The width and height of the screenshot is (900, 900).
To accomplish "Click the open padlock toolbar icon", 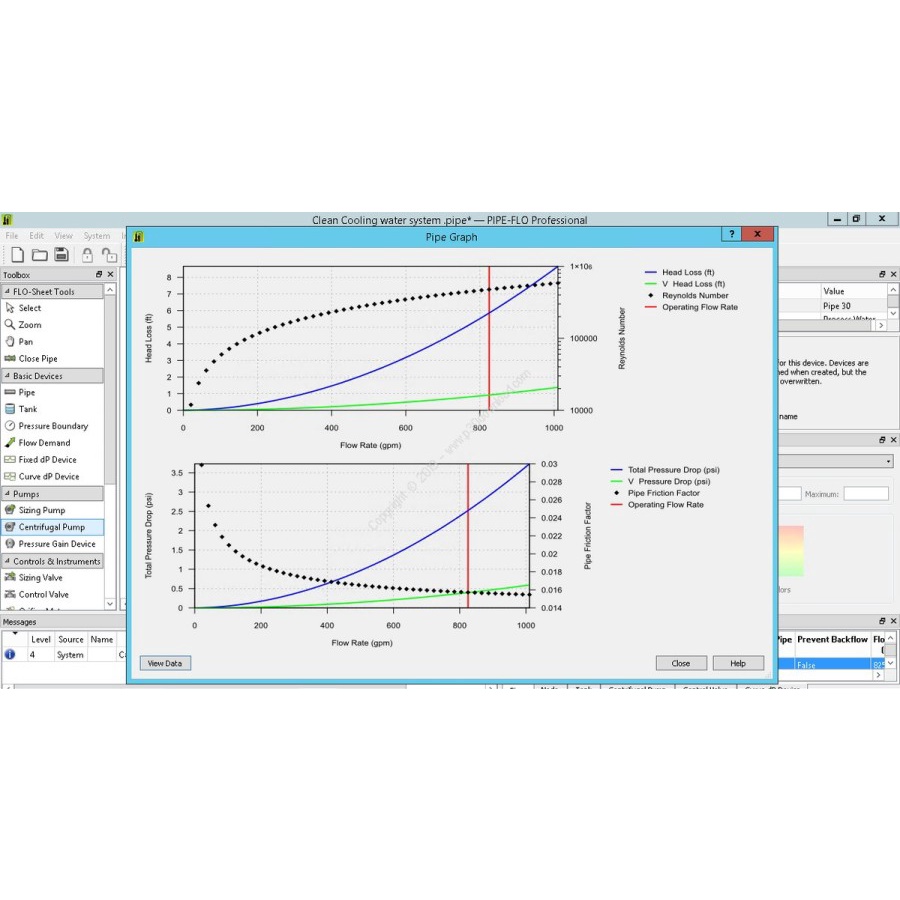I will [x=109, y=254].
